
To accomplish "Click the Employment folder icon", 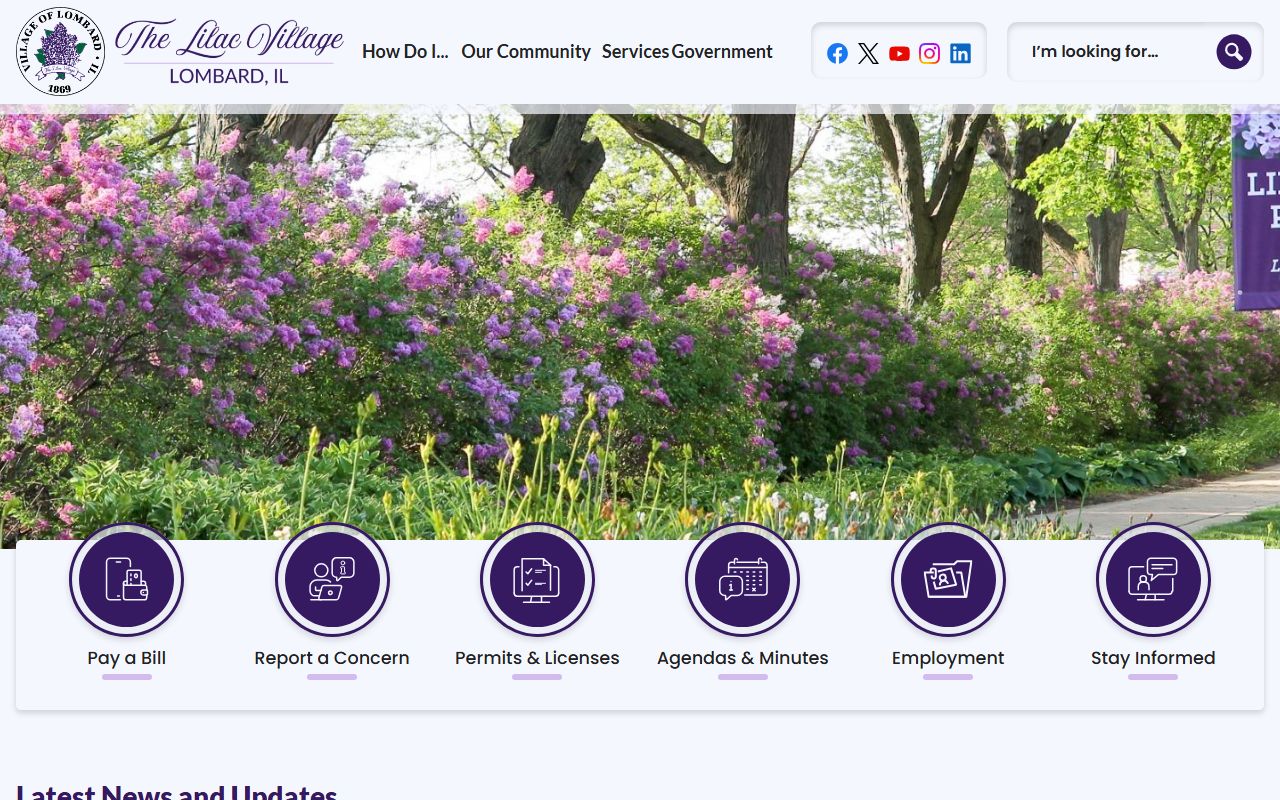I will pos(948,579).
